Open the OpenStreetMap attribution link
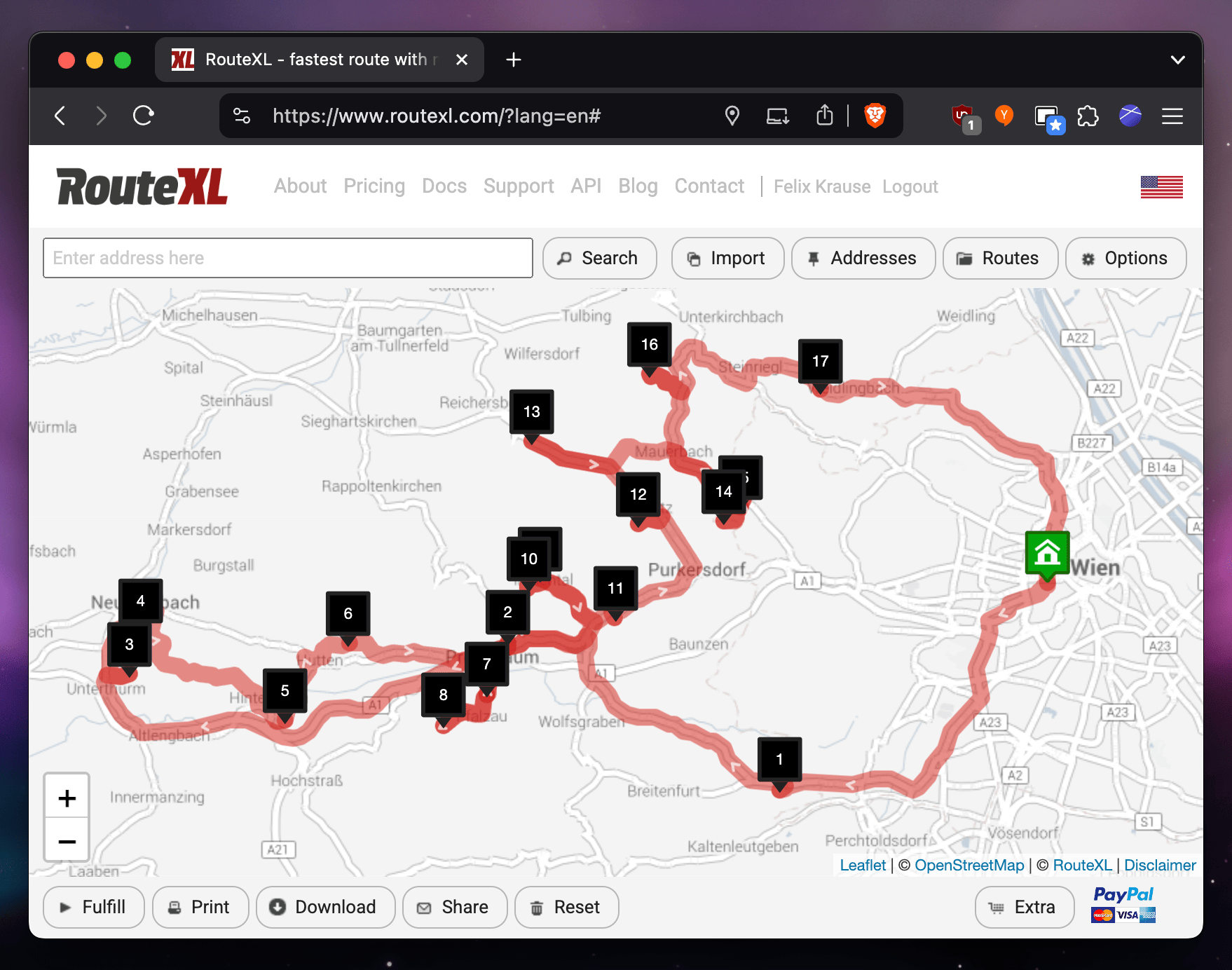 click(969, 866)
